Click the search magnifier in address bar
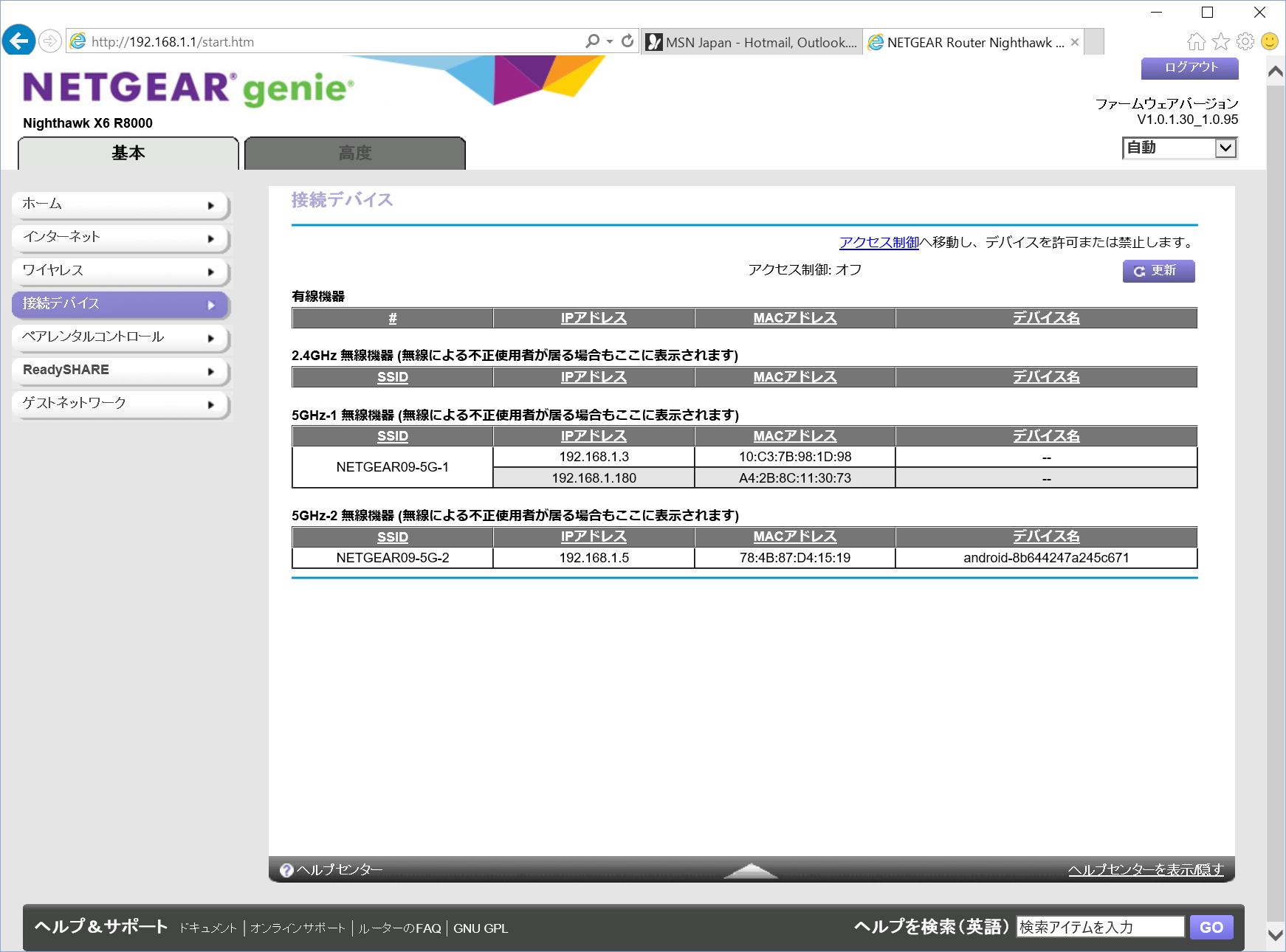 [592, 41]
